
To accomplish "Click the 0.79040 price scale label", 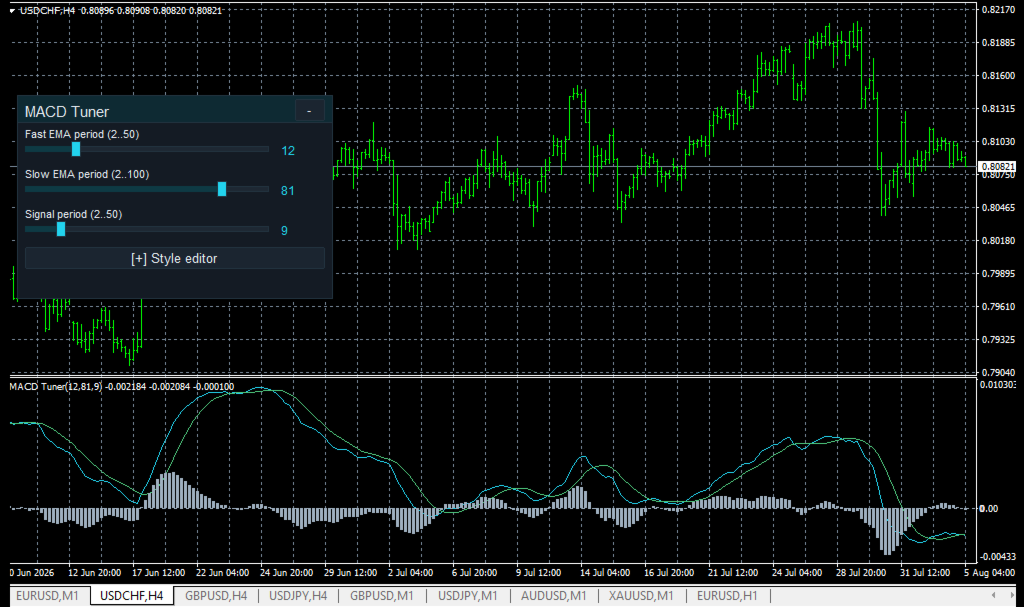I will [x=999, y=372].
